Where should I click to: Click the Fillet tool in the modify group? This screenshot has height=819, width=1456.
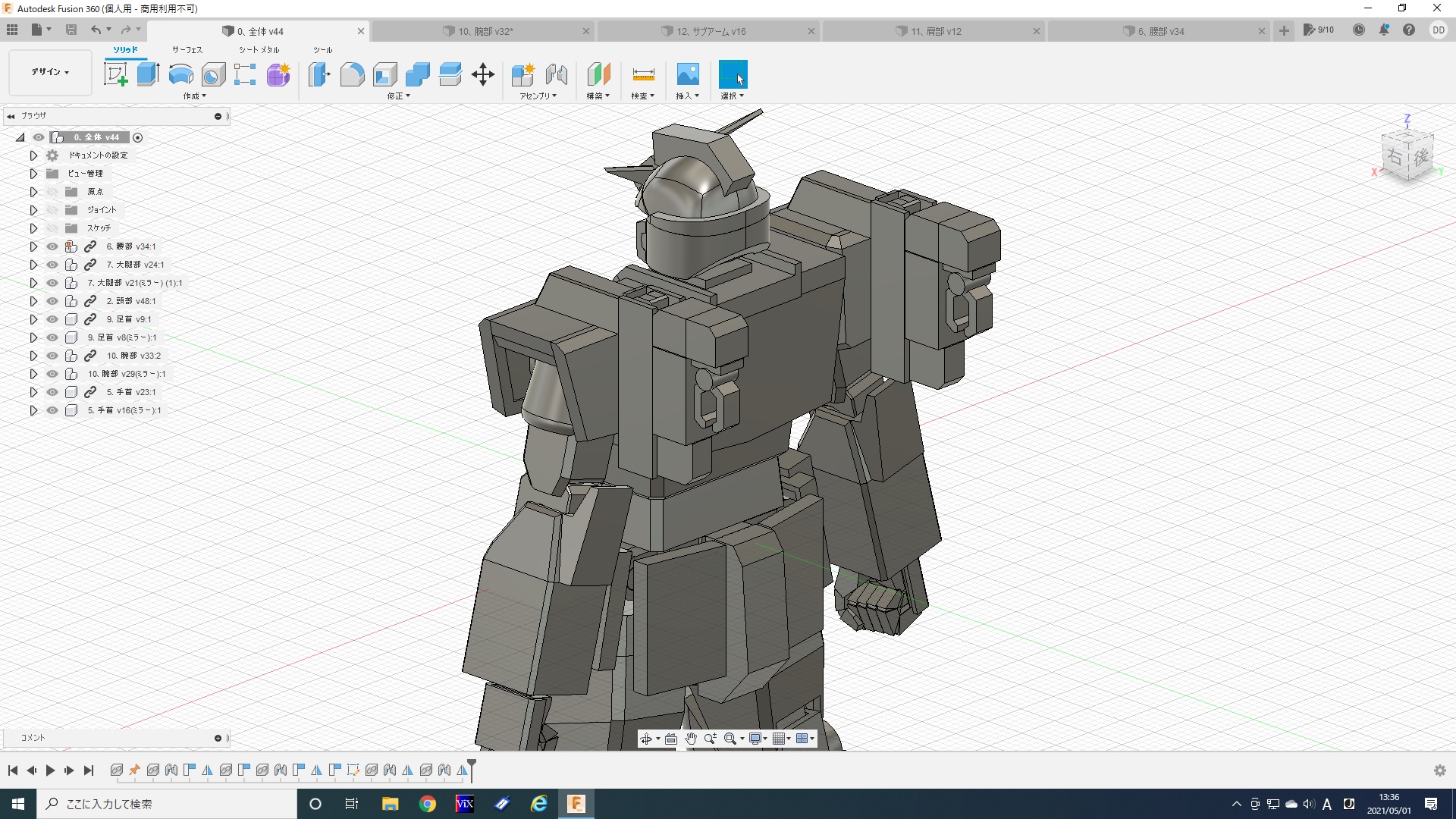pos(352,74)
